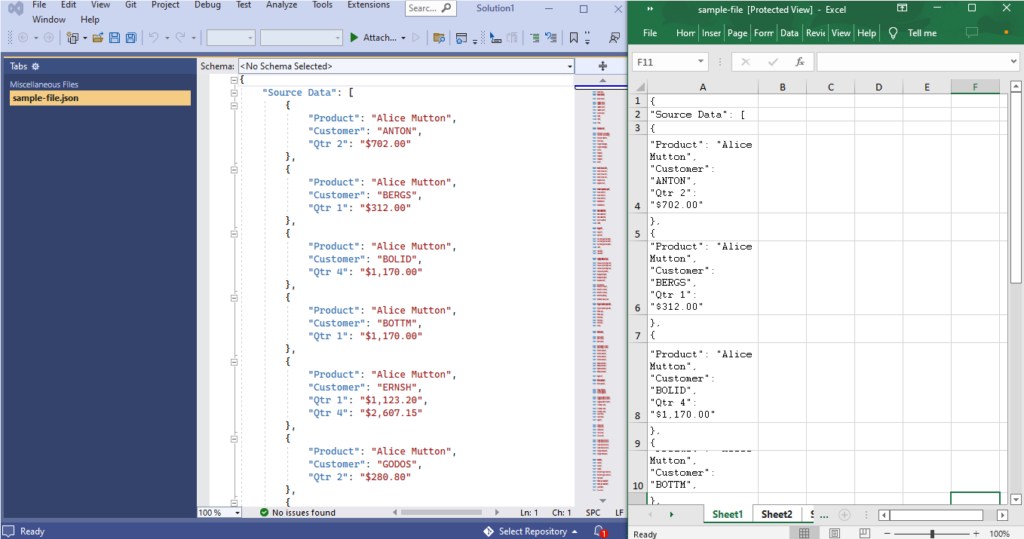Open the Extensions menu
The image size is (1024, 539).
(x=368, y=5)
